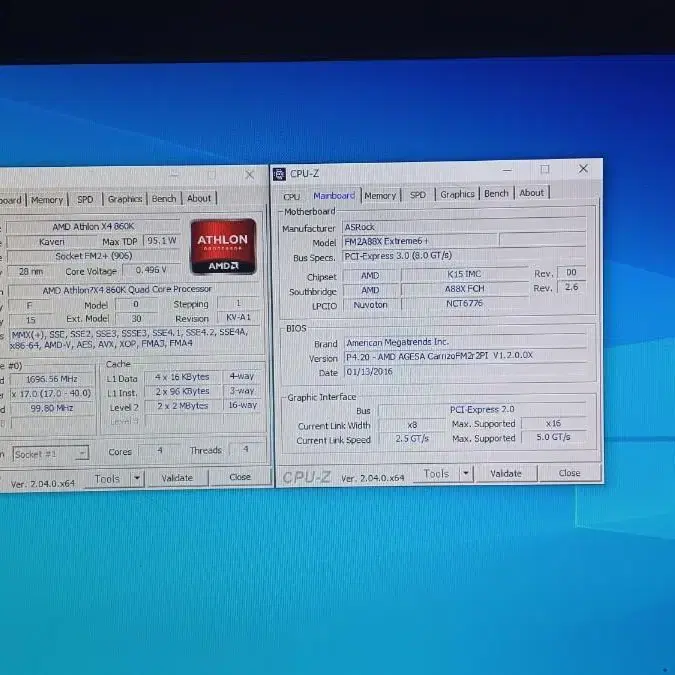
Task: Click the 4 x 16 KBytes L1 Data value
Action: click(x=182, y=377)
